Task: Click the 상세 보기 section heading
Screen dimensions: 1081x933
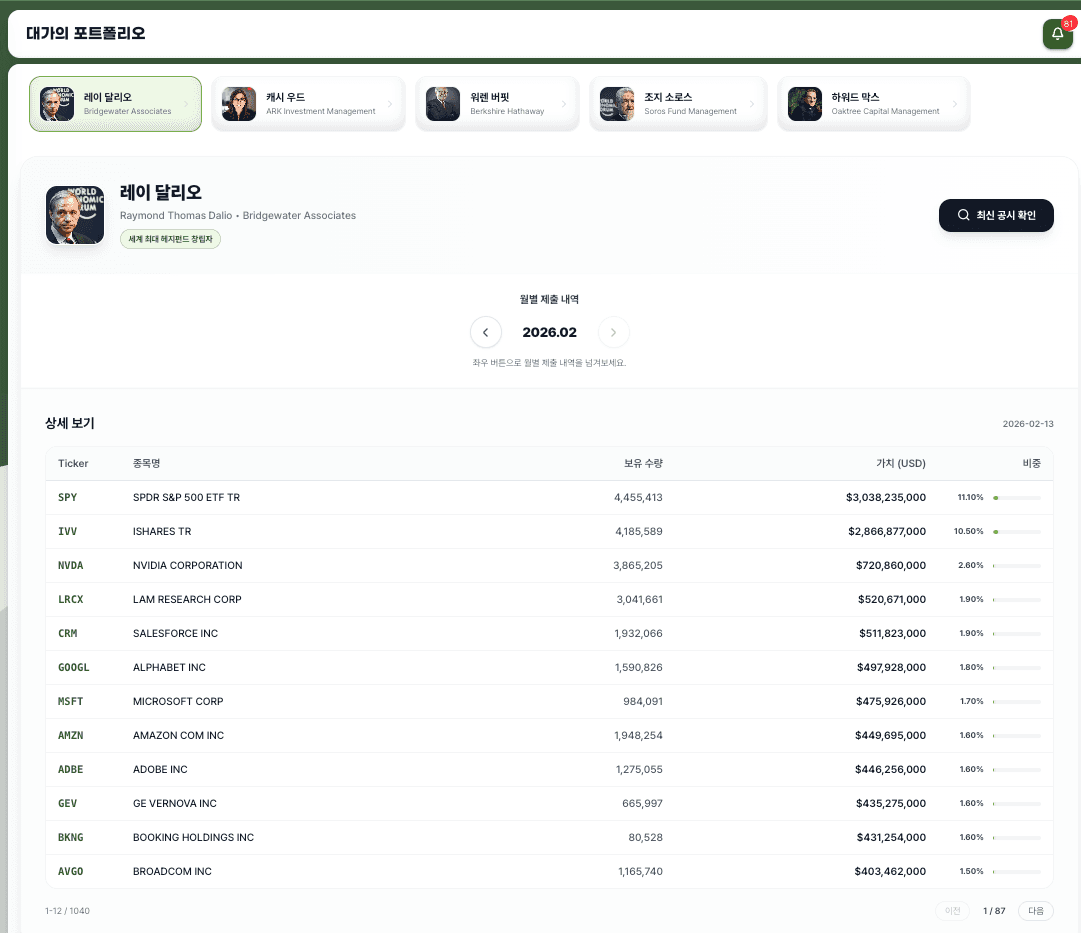Action: point(70,423)
